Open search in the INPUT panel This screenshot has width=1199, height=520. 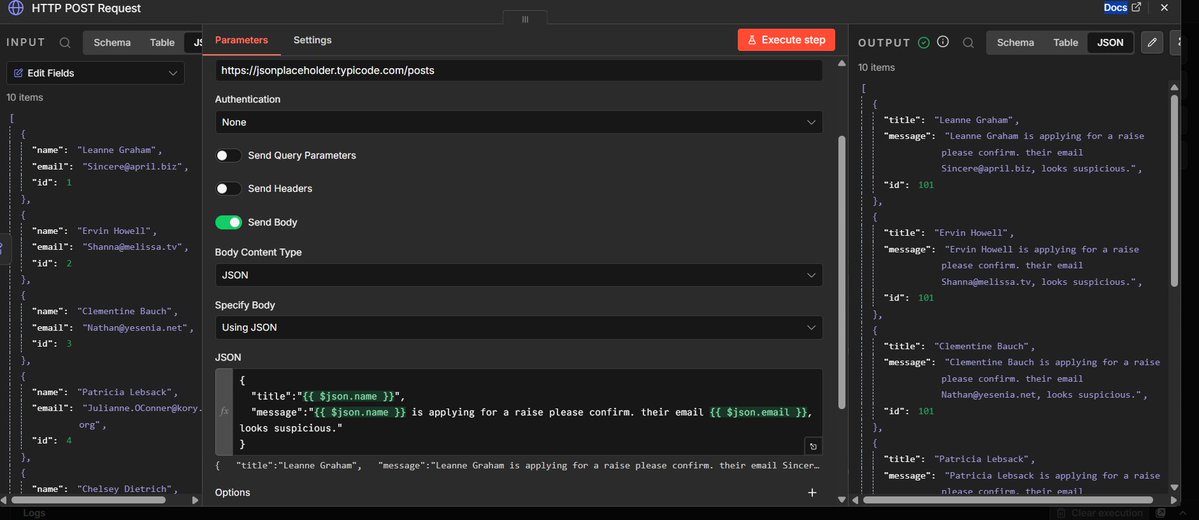(x=65, y=43)
